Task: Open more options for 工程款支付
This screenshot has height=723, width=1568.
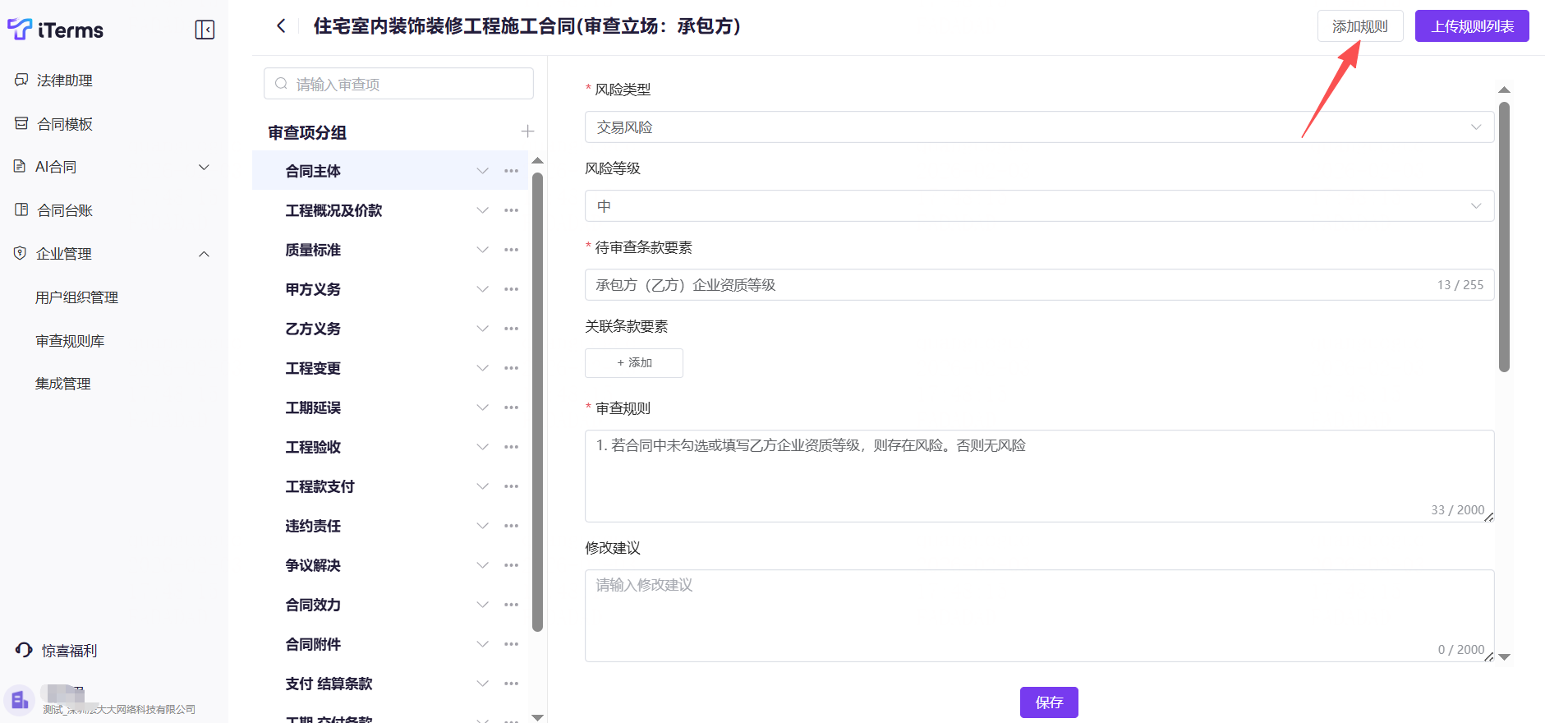Action: click(511, 486)
